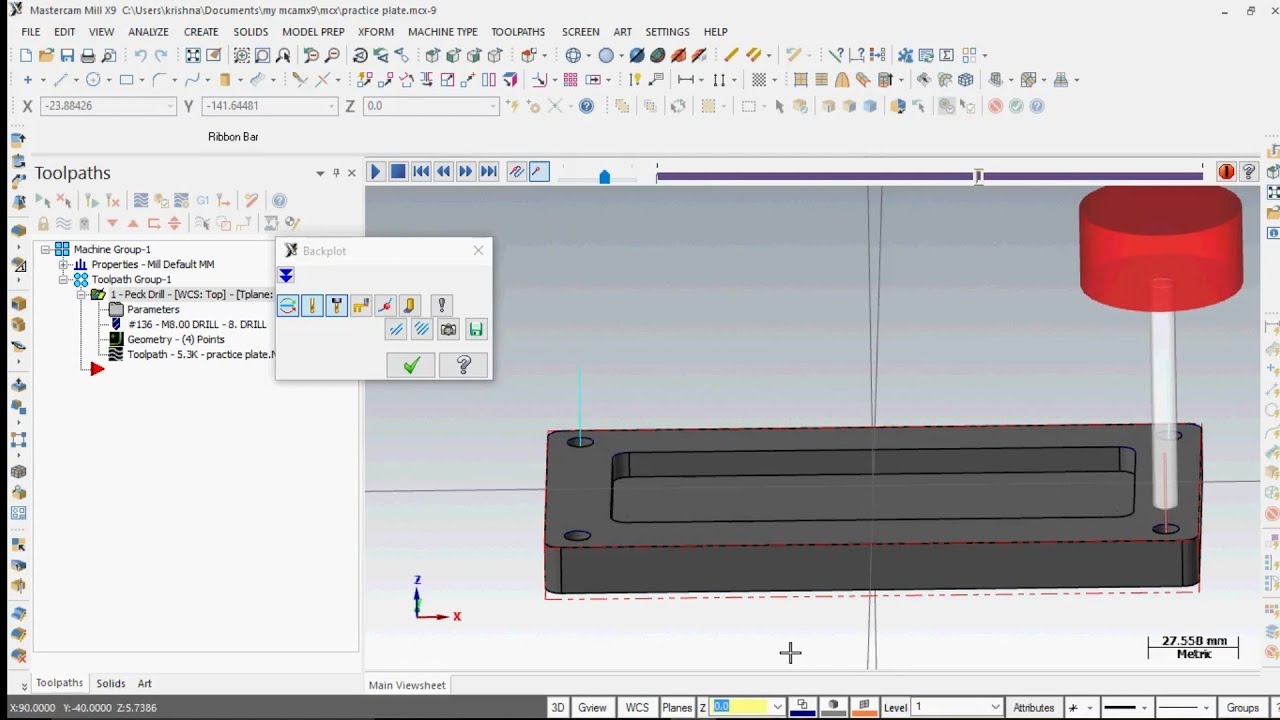This screenshot has height=720, width=1280.
Task: Open the XFORM menu
Action: pos(376,32)
